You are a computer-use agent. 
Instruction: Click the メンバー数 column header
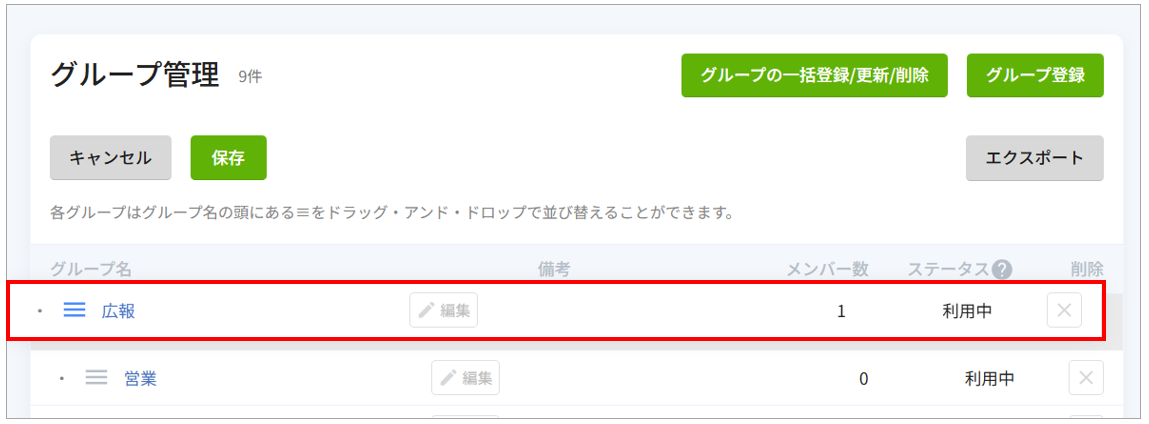[827, 269]
